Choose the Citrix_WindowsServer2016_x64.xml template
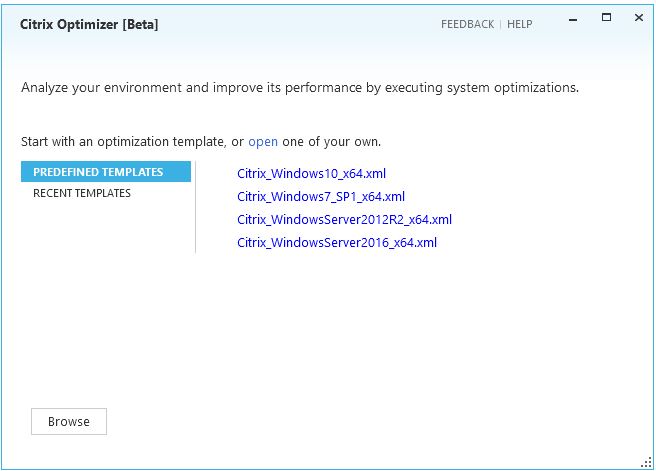The image size is (656, 471). pos(337,243)
